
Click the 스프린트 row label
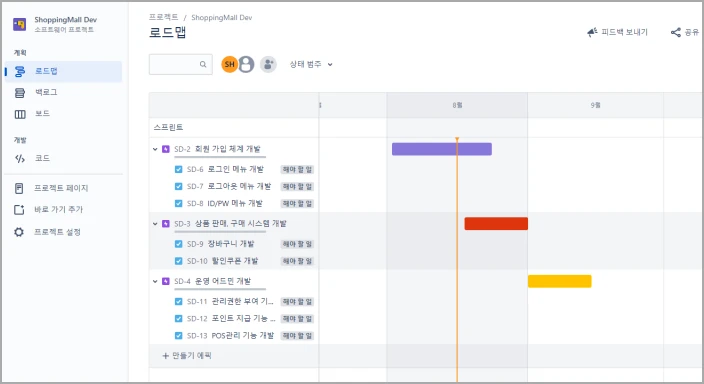click(x=168, y=127)
